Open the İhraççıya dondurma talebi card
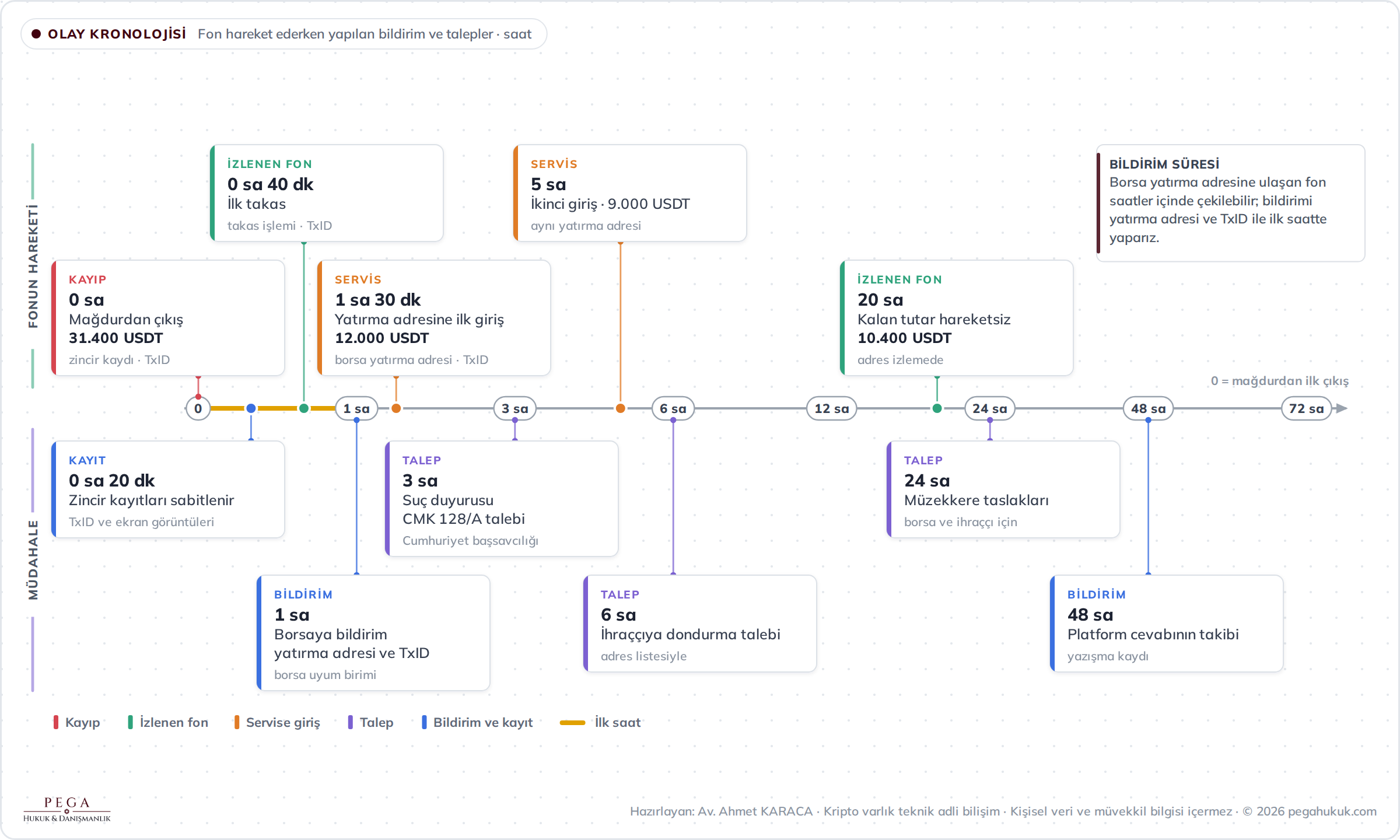This screenshot has height=840, width=1400. (x=700, y=624)
